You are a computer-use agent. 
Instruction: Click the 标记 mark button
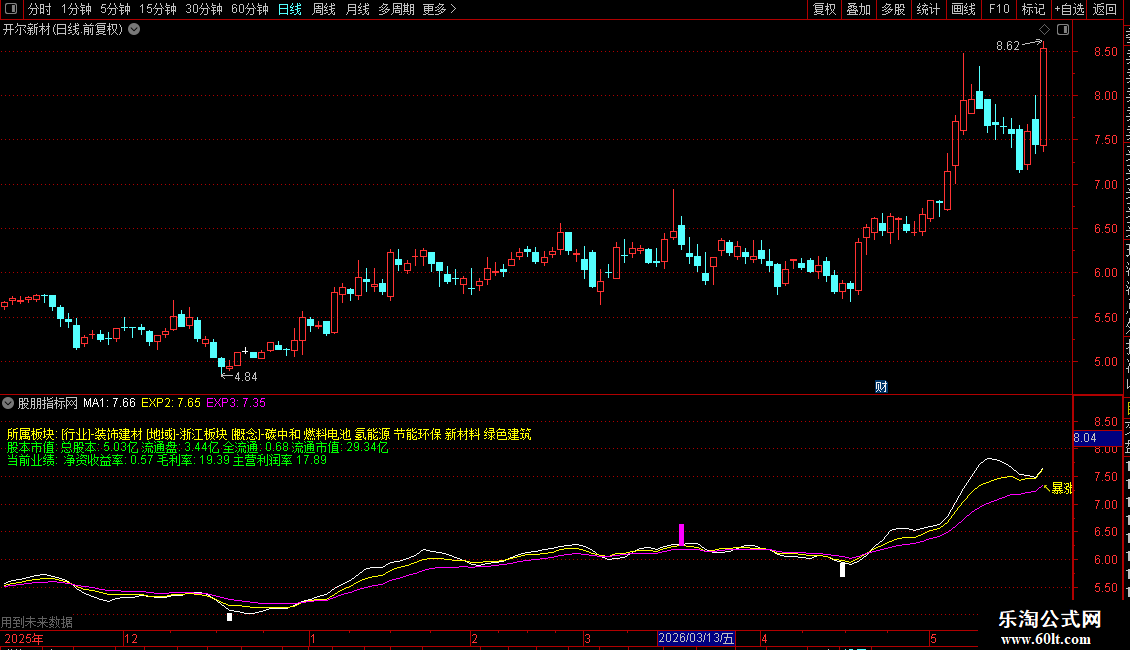(1033, 9)
